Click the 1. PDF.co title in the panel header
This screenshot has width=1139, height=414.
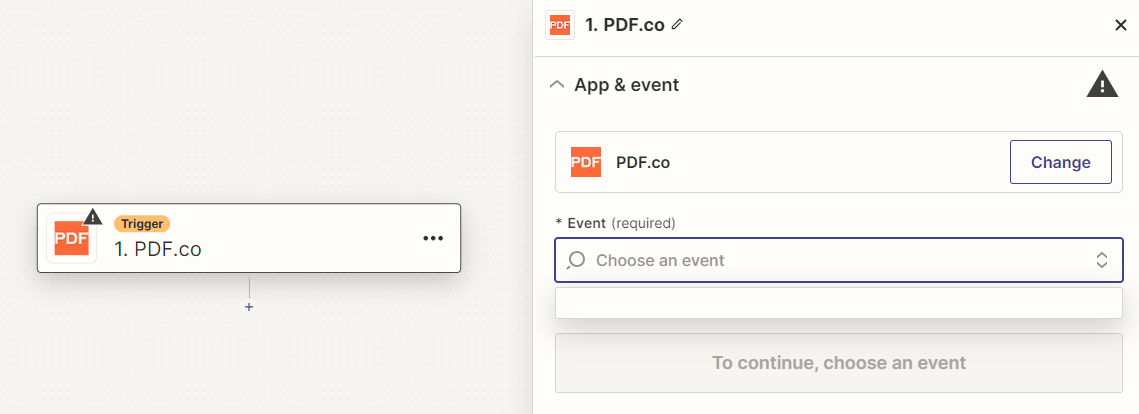(626, 25)
